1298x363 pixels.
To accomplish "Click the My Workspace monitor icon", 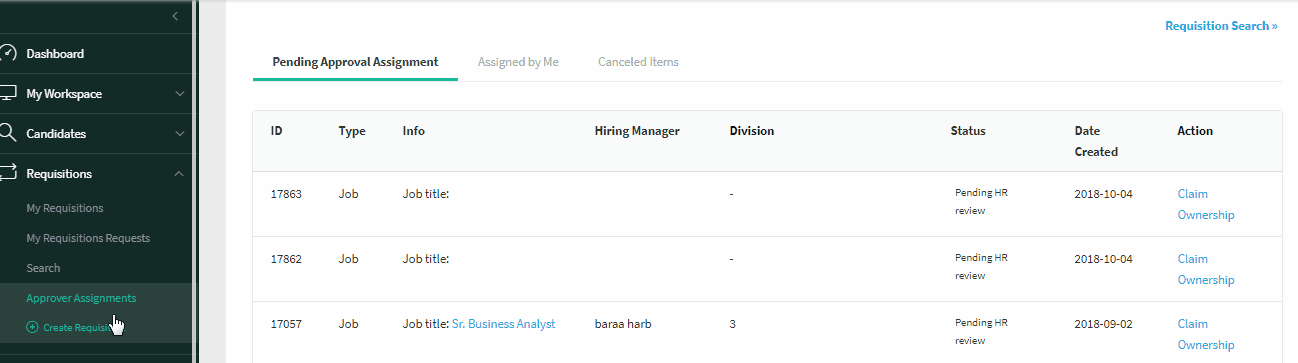I will pos(7,94).
